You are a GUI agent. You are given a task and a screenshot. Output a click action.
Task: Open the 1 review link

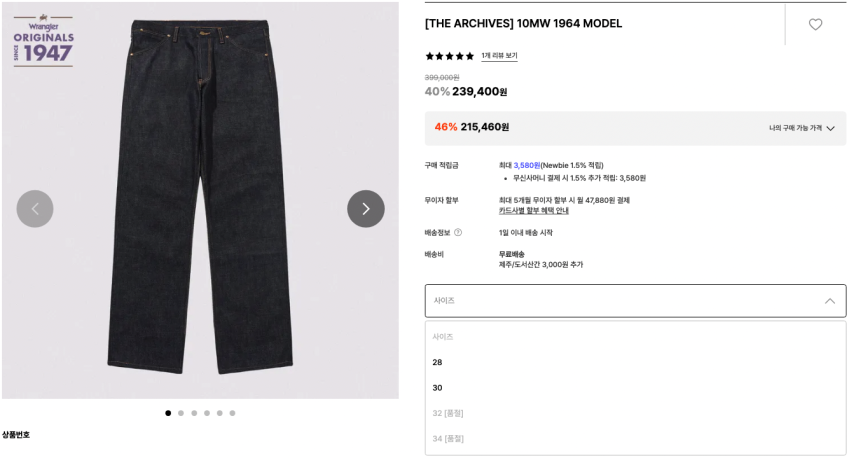pos(499,56)
